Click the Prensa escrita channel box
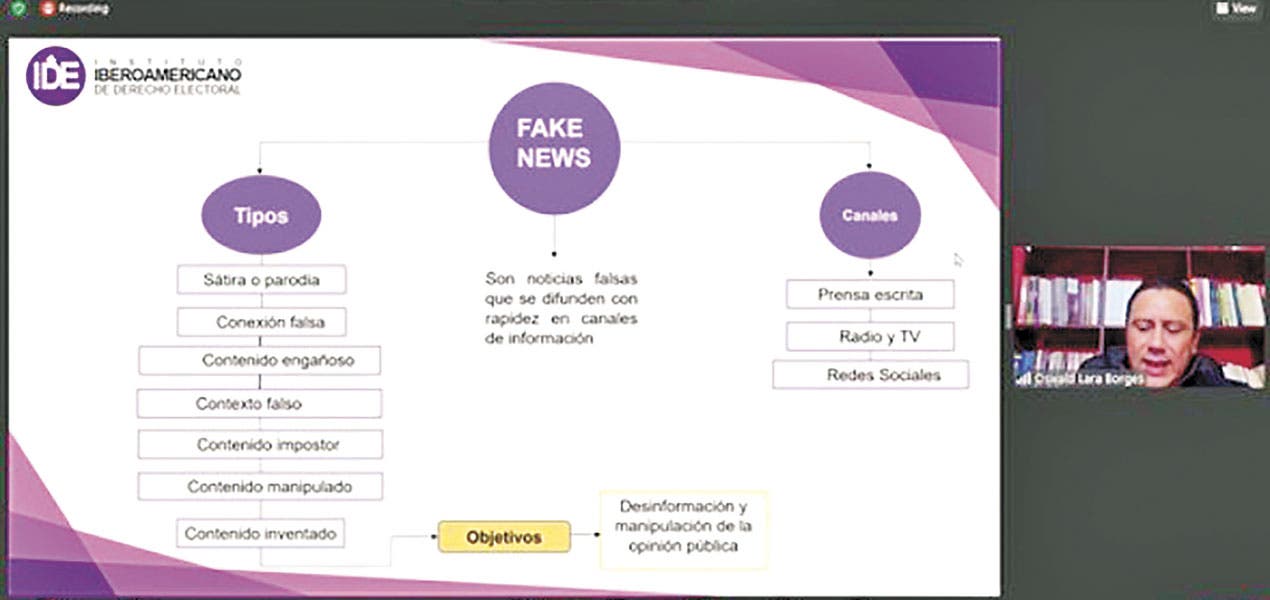Viewport: 1270px width, 600px height. coord(869,295)
